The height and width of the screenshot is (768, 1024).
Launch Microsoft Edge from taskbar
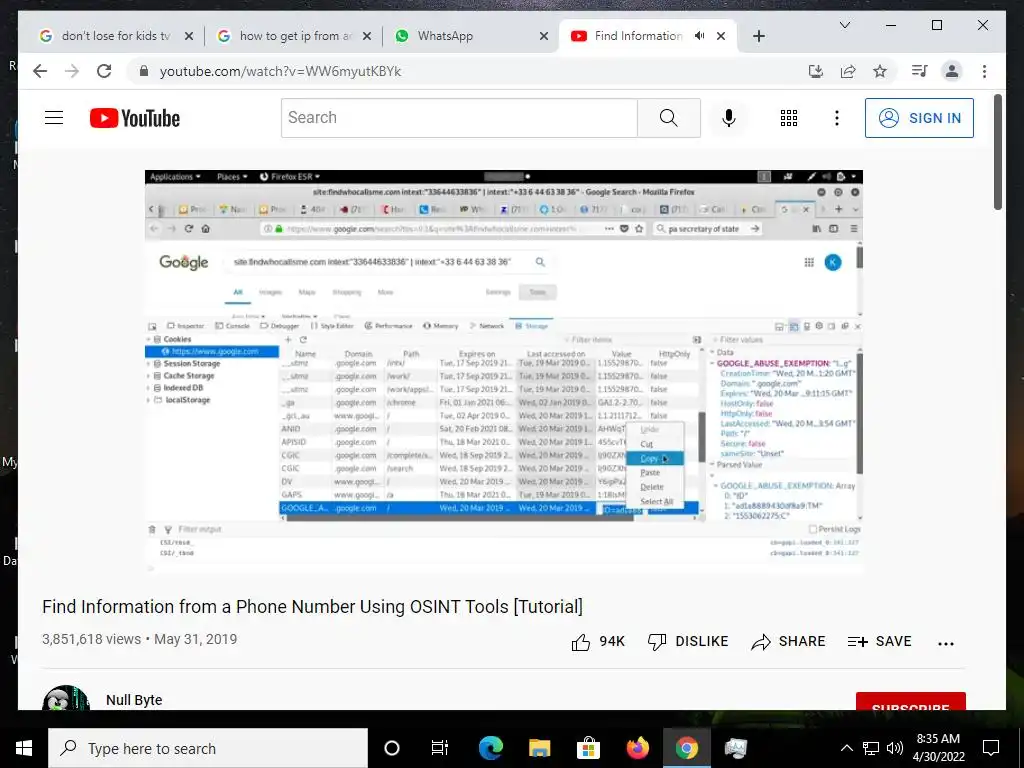pos(490,748)
